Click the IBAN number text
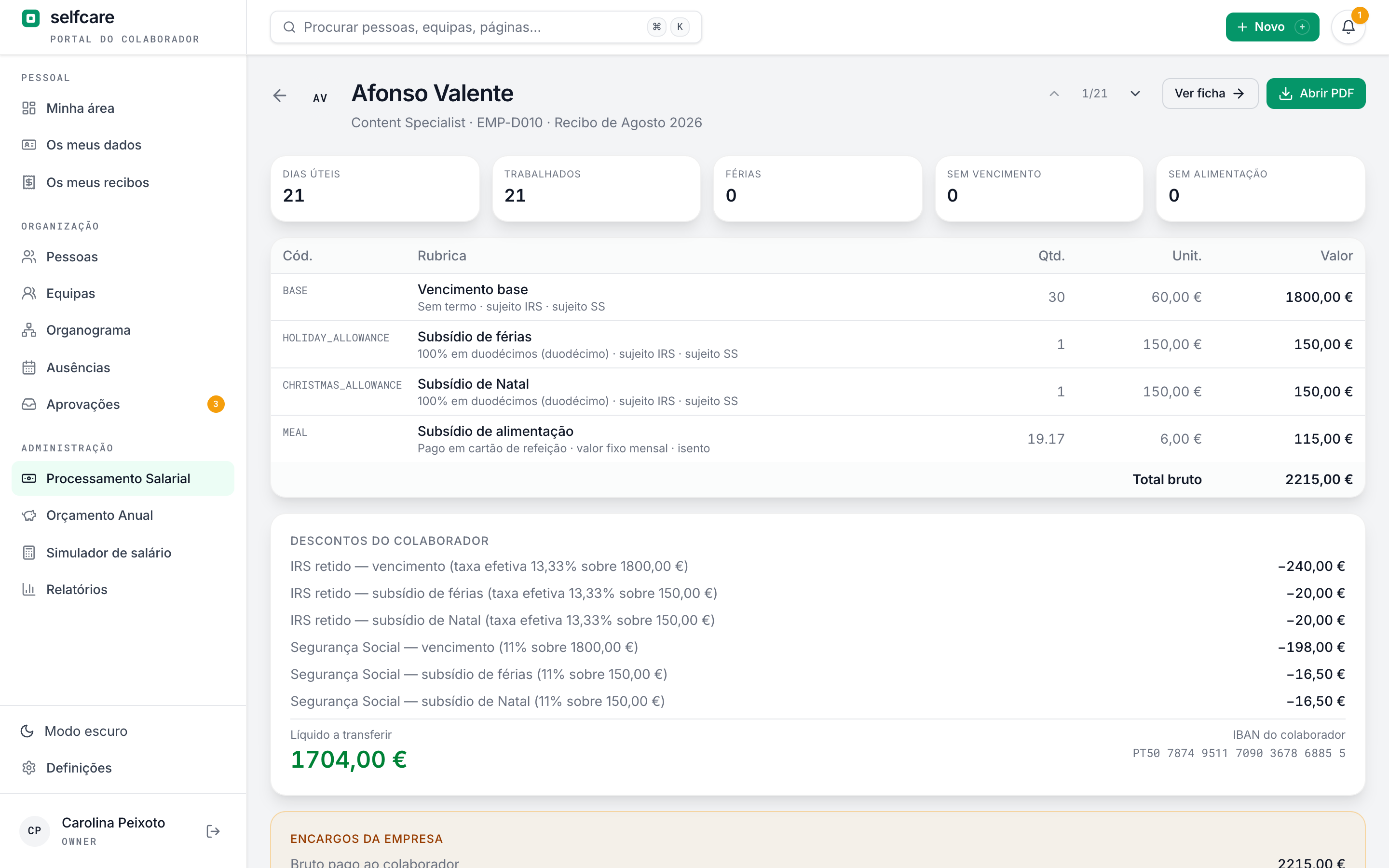This screenshot has height=868, width=1389. [1239, 753]
